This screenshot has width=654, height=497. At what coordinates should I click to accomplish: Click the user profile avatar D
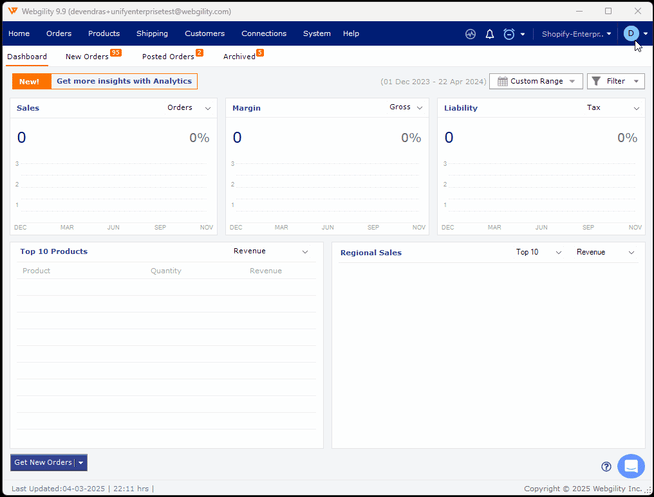point(631,34)
